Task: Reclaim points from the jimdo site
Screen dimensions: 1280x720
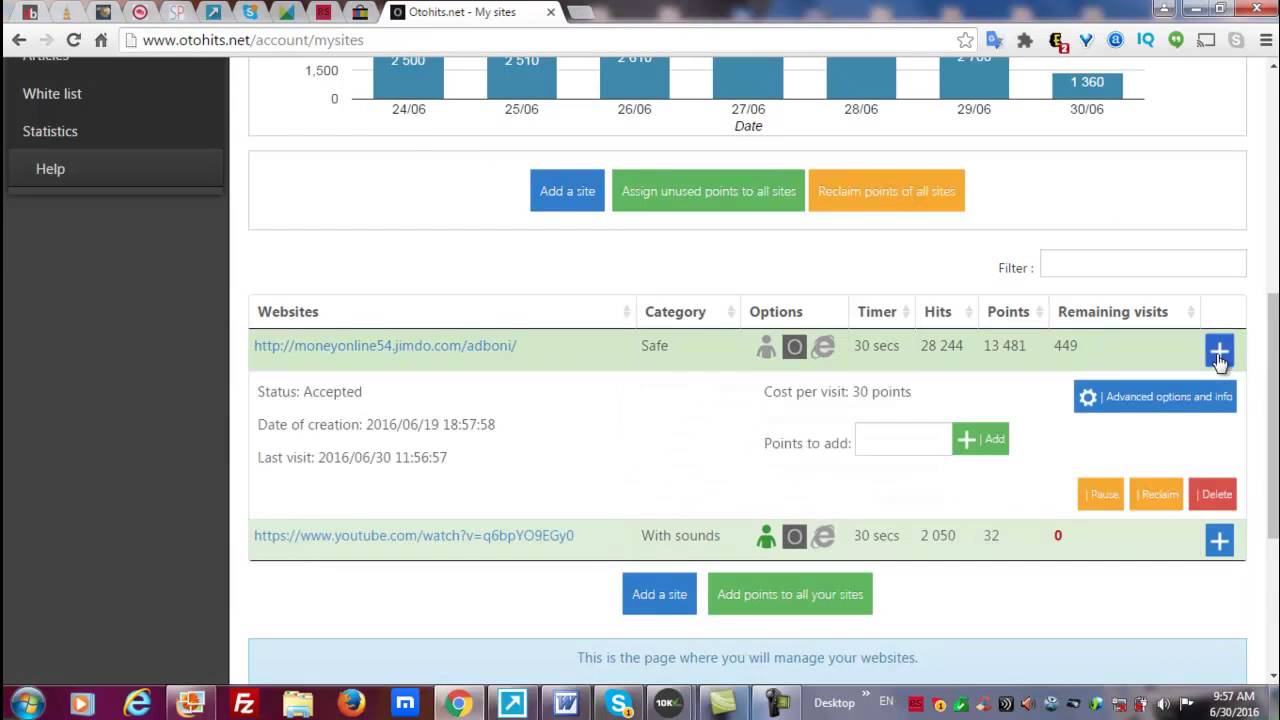Action: [1156, 494]
